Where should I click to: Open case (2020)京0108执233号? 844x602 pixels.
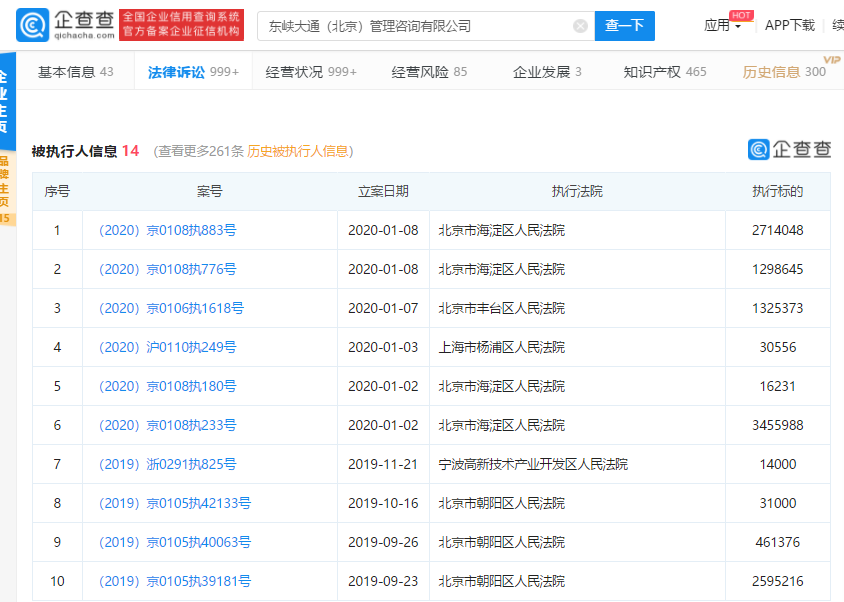point(167,425)
